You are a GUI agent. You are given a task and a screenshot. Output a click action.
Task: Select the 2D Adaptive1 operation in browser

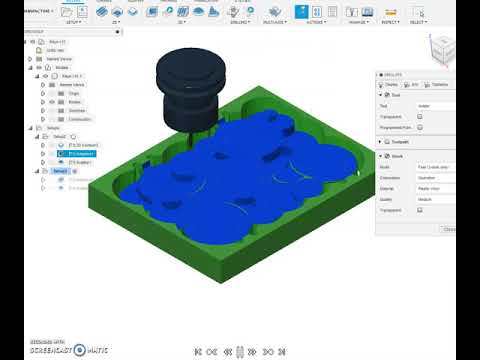click(77, 154)
